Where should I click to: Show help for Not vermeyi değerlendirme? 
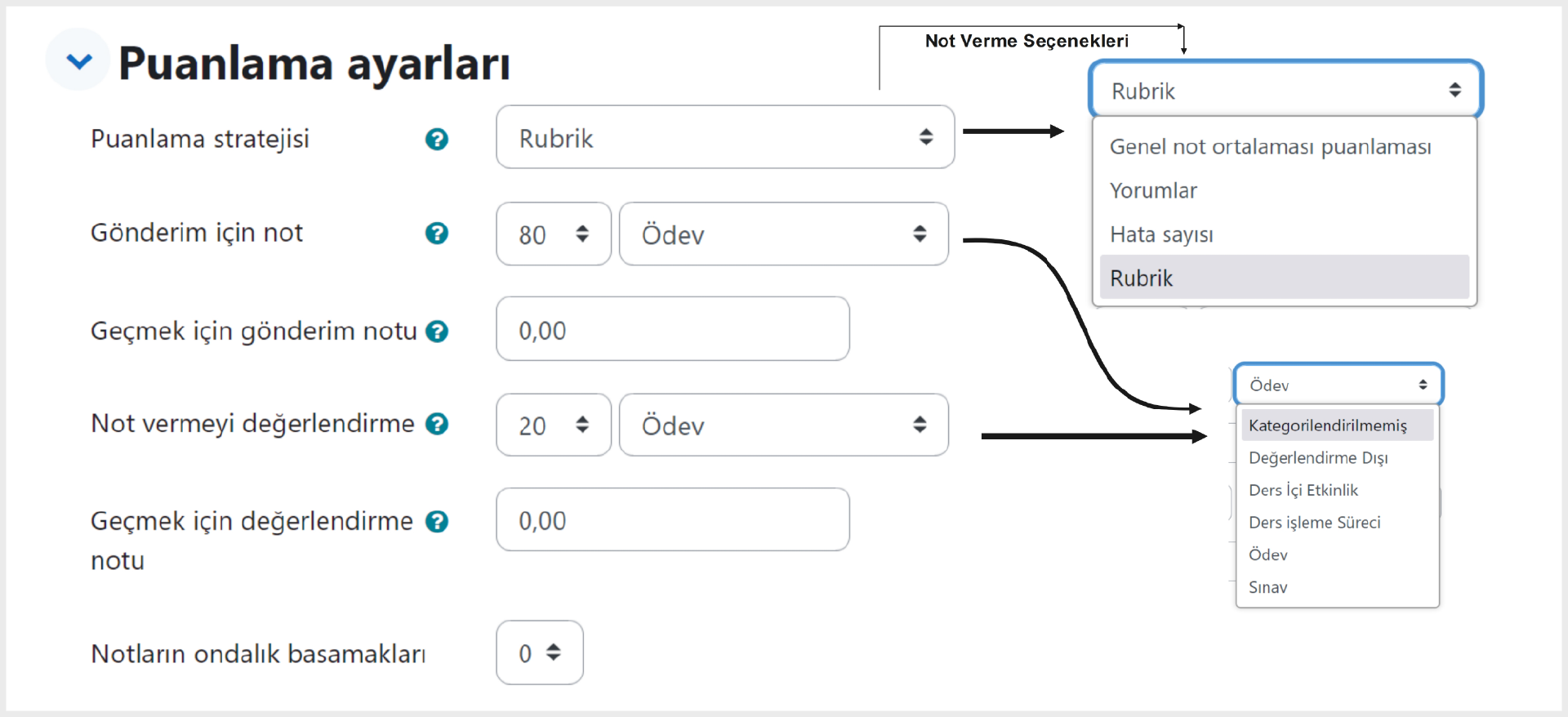pyautogui.click(x=437, y=424)
